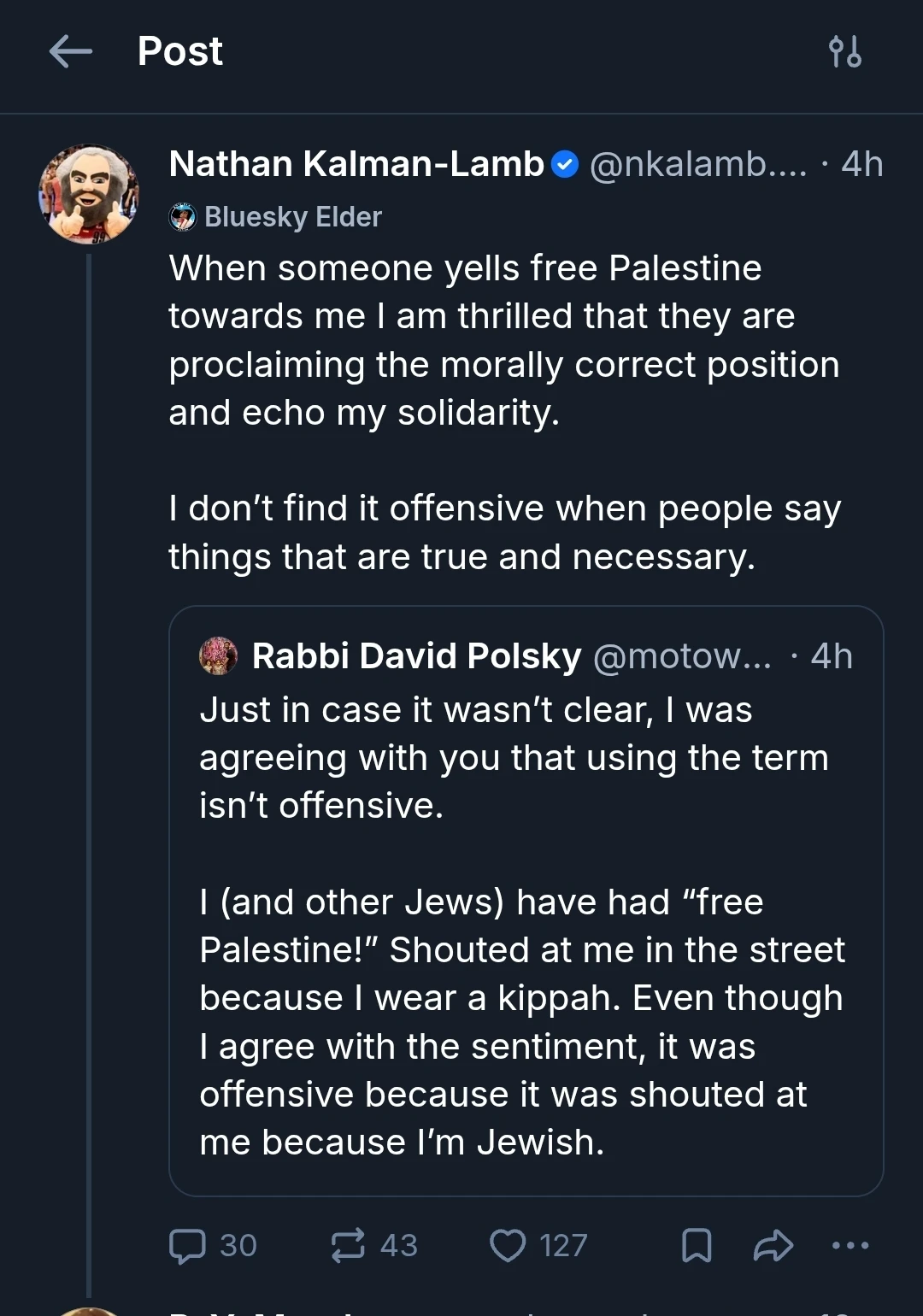Click the reply speech bubble icon

pyautogui.click(x=187, y=1245)
